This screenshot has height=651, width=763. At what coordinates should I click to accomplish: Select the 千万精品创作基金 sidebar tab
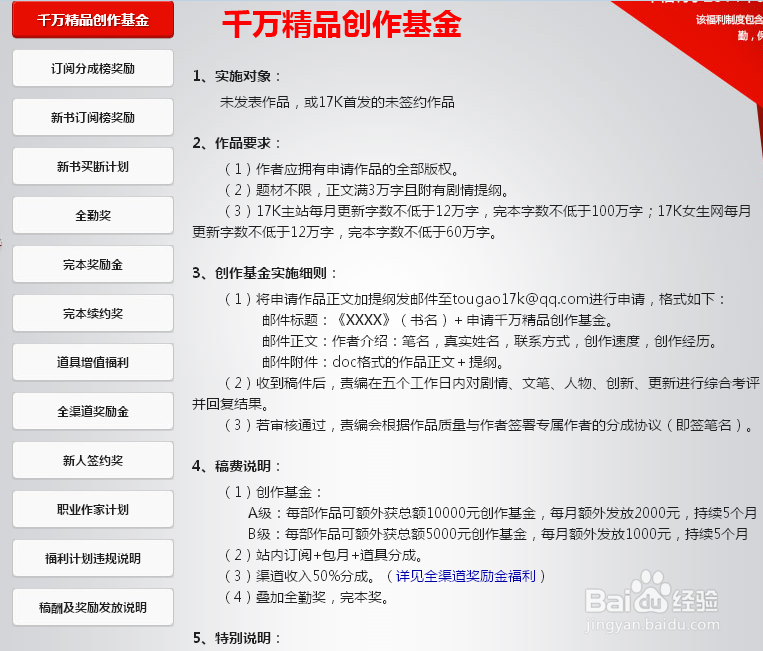coord(93,19)
